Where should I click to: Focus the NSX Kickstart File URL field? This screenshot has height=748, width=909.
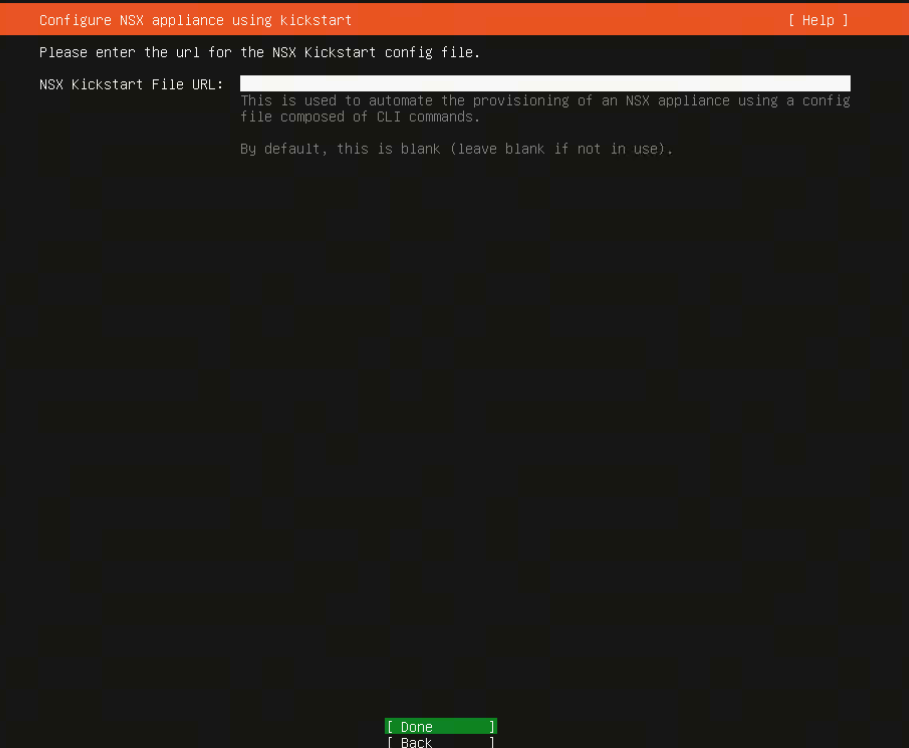click(x=545, y=84)
